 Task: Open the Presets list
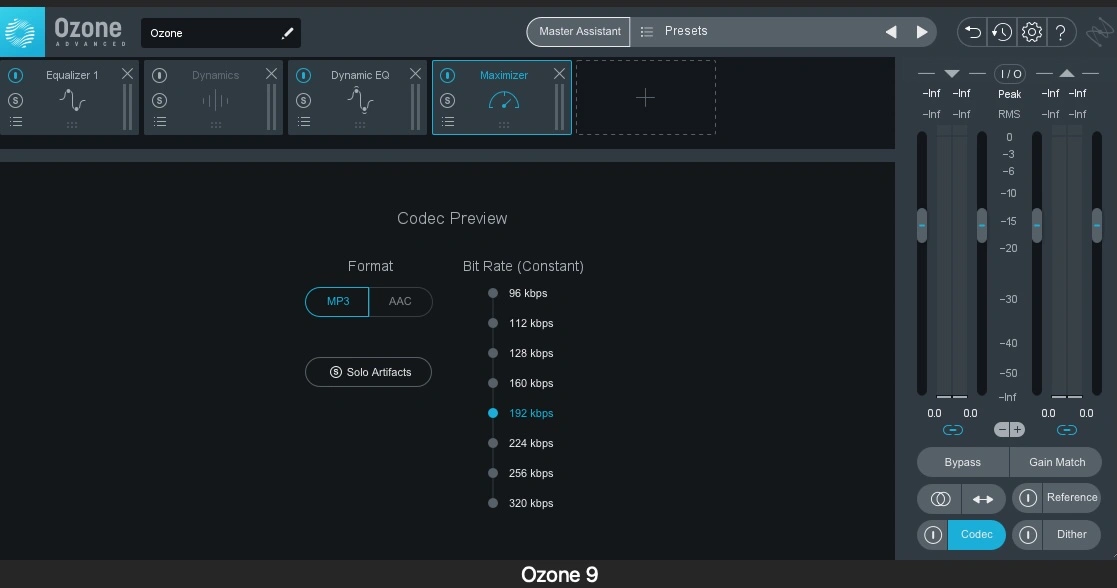pyautogui.click(x=686, y=31)
